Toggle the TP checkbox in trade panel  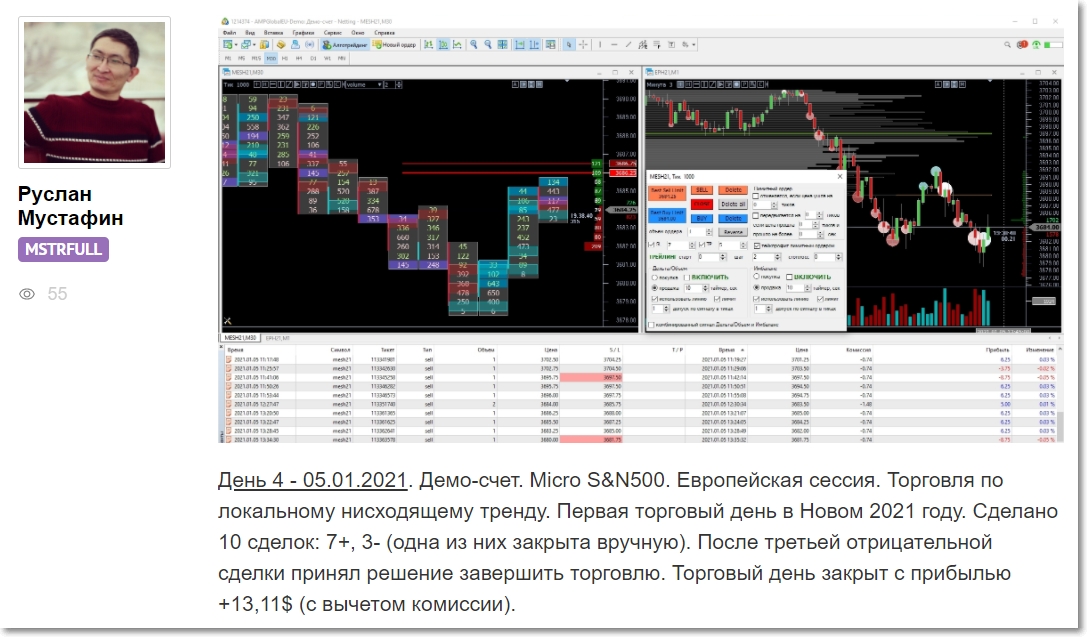[702, 245]
